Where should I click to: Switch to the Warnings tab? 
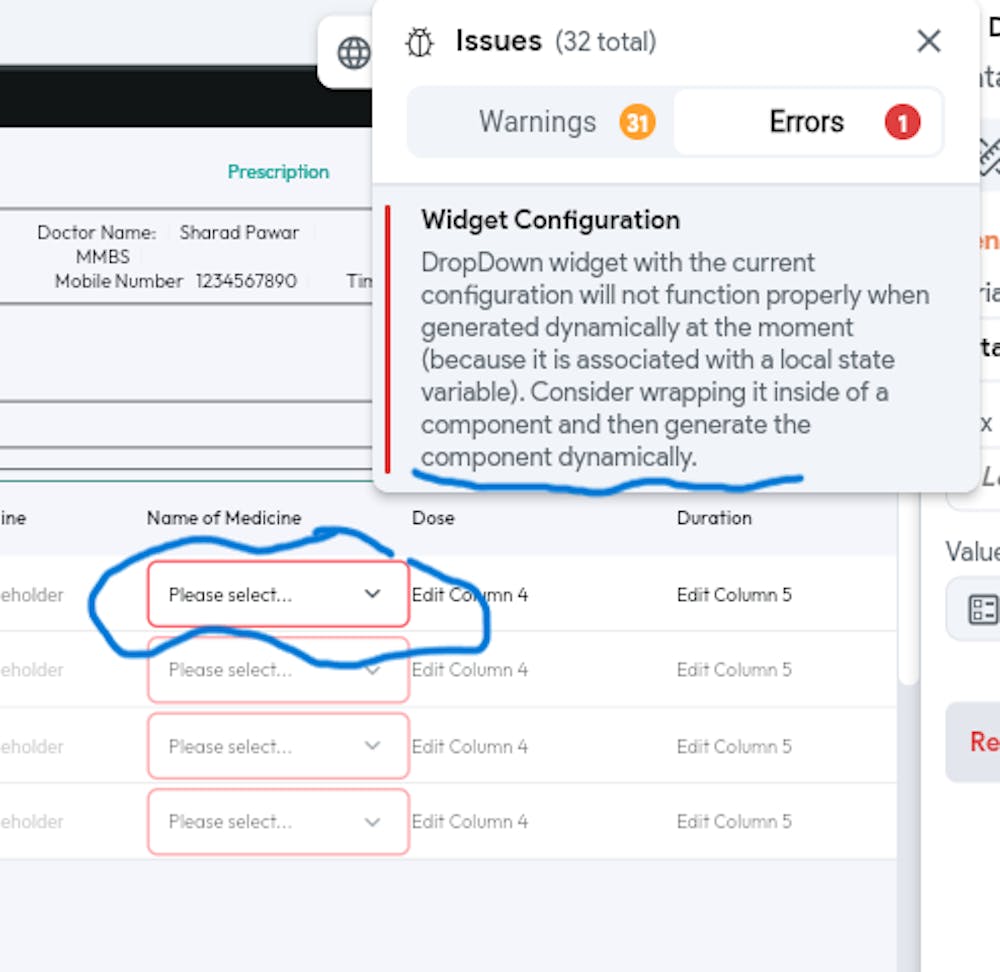(537, 121)
